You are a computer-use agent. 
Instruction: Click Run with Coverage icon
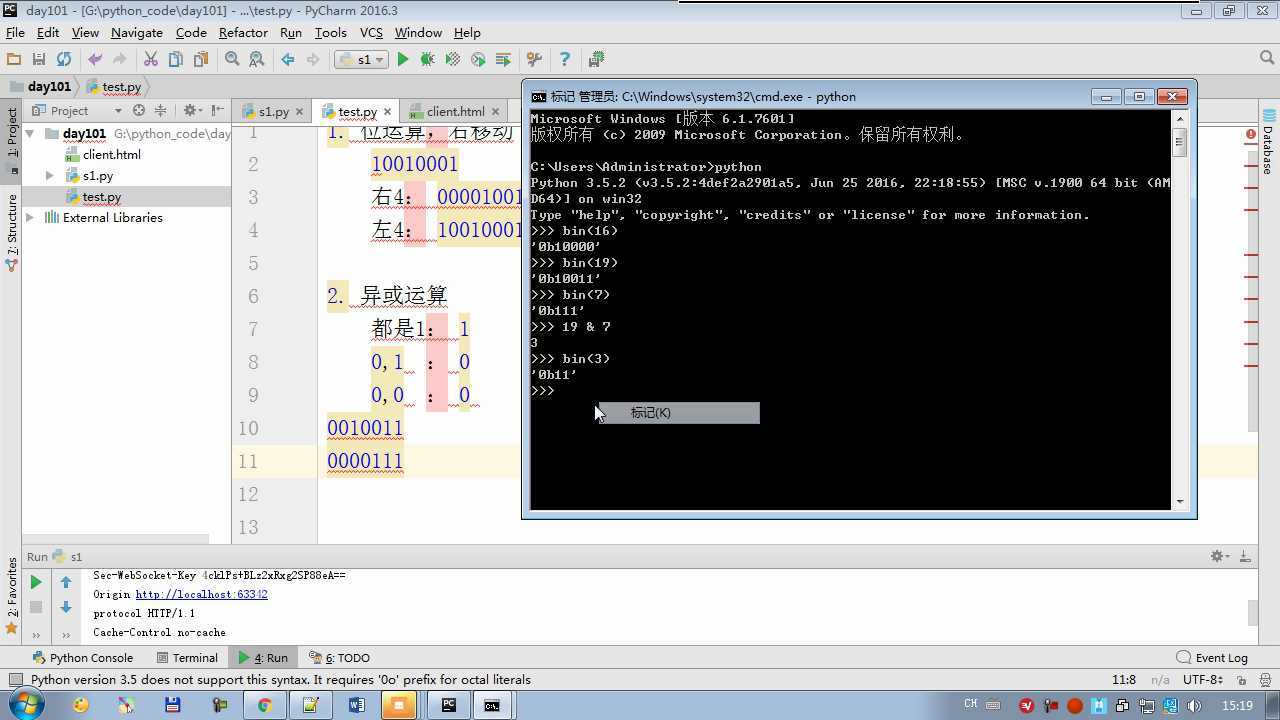tap(452, 60)
